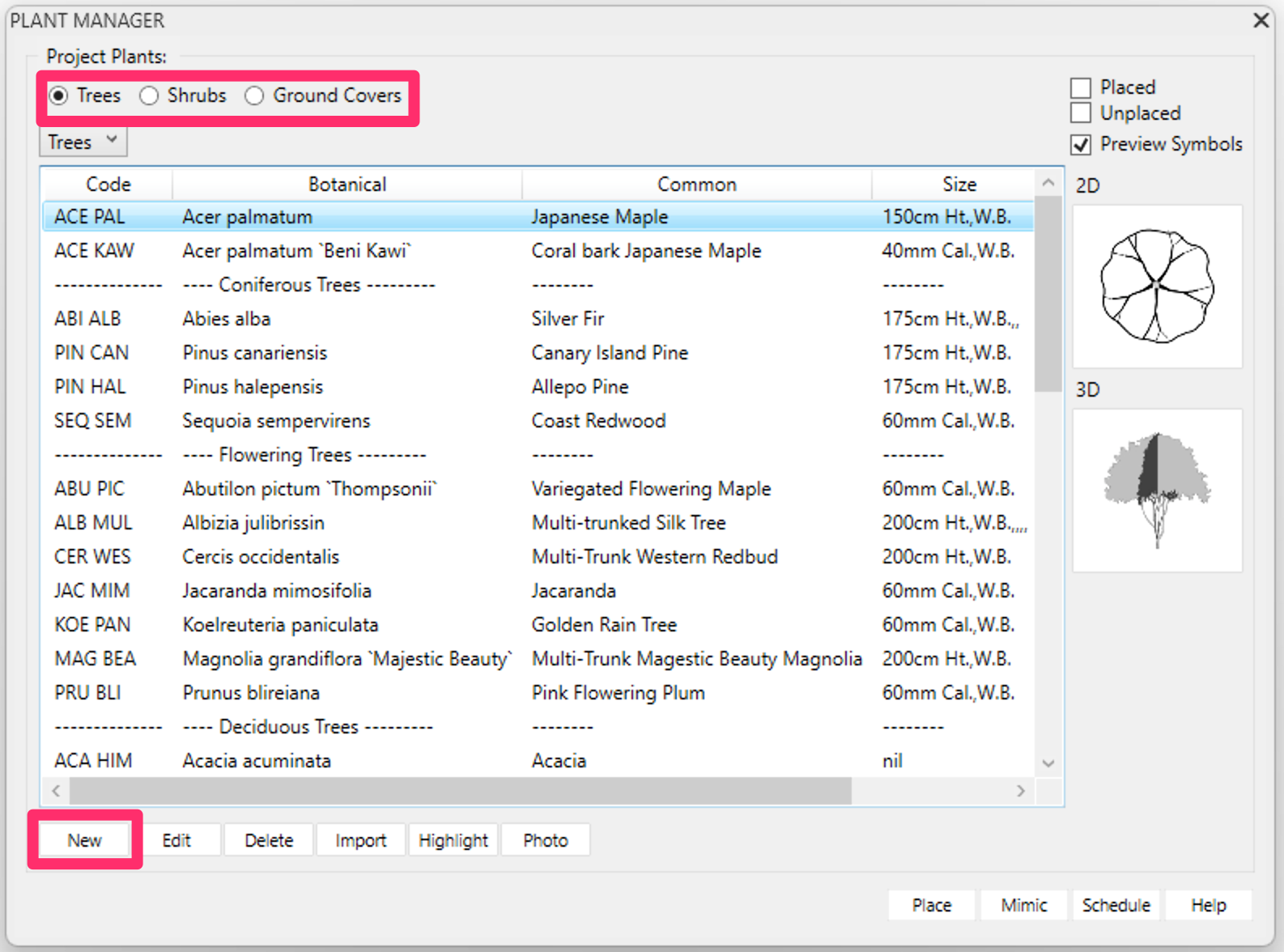Select the ALB MUL Albizia julibrissin row

(538, 523)
